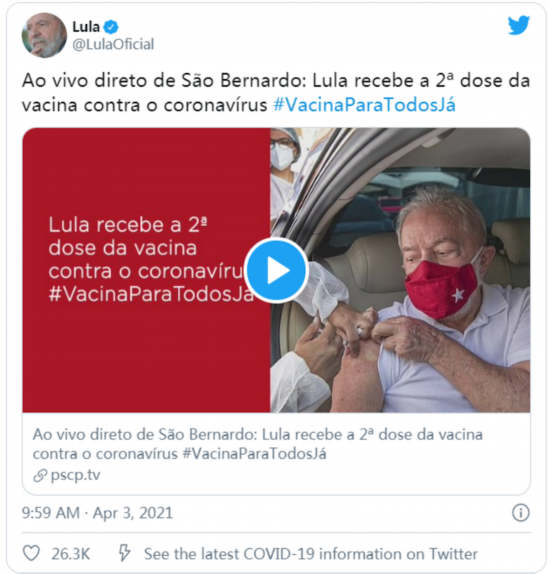See the latest COVID-19 information on Twitter

pyautogui.click(x=311, y=554)
